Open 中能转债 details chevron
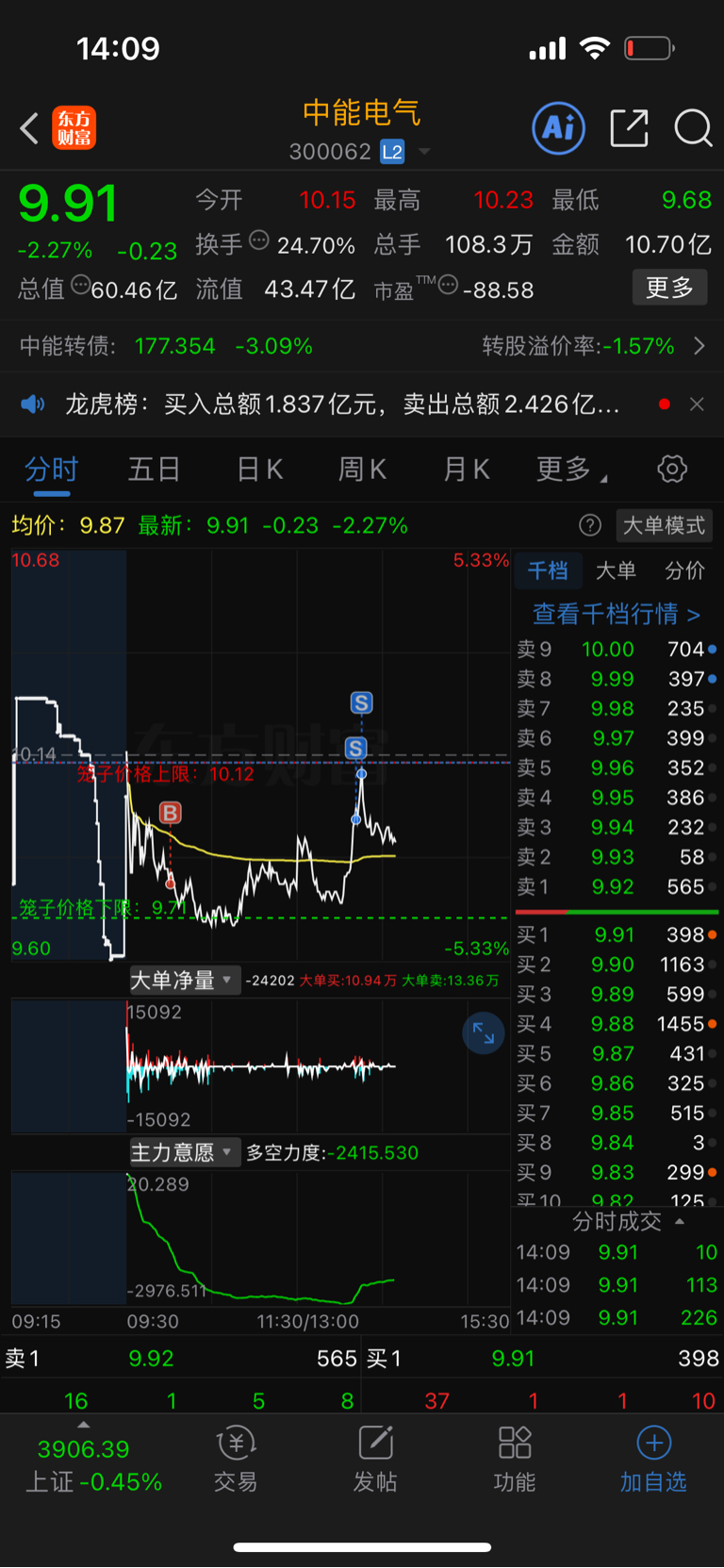This screenshot has height=1568, width=724. point(699,346)
